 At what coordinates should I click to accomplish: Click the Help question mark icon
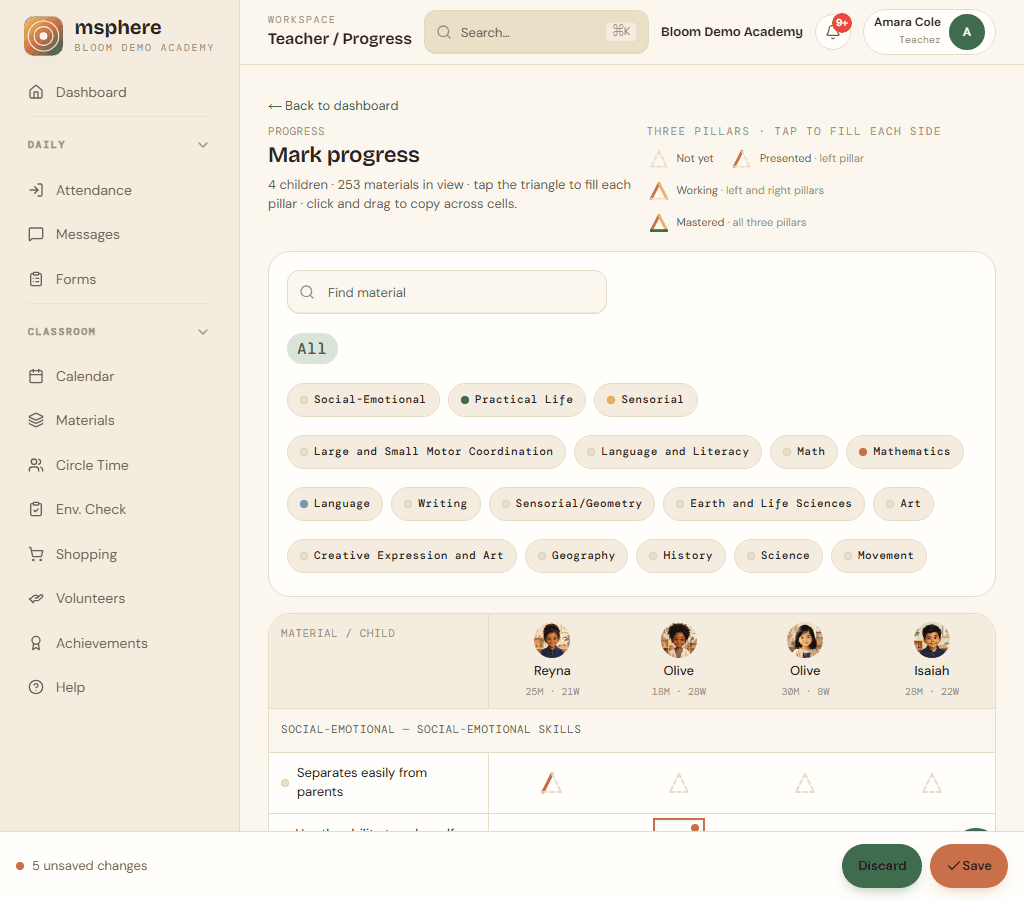pyautogui.click(x=36, y=687)
